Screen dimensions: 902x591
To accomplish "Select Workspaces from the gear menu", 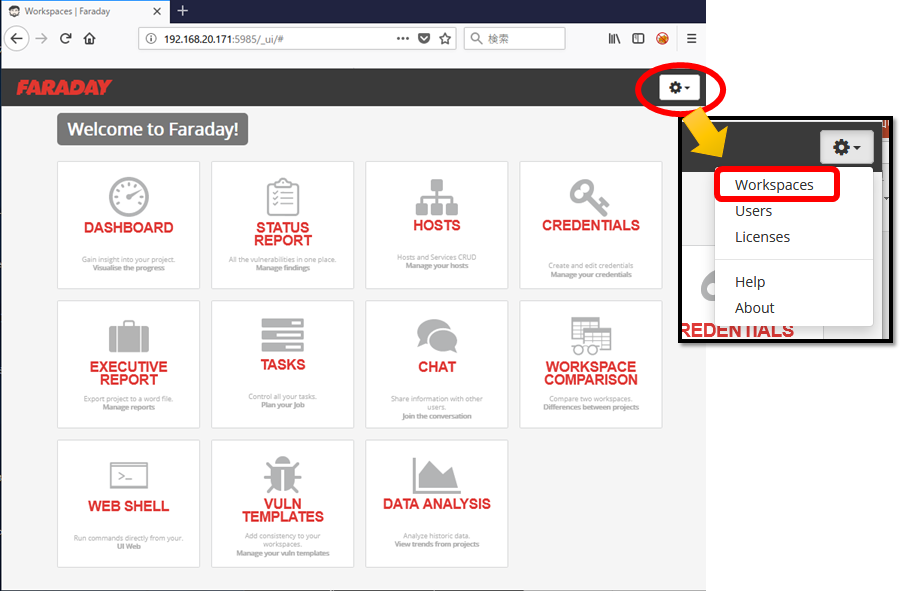I will (x=774, y=185).
